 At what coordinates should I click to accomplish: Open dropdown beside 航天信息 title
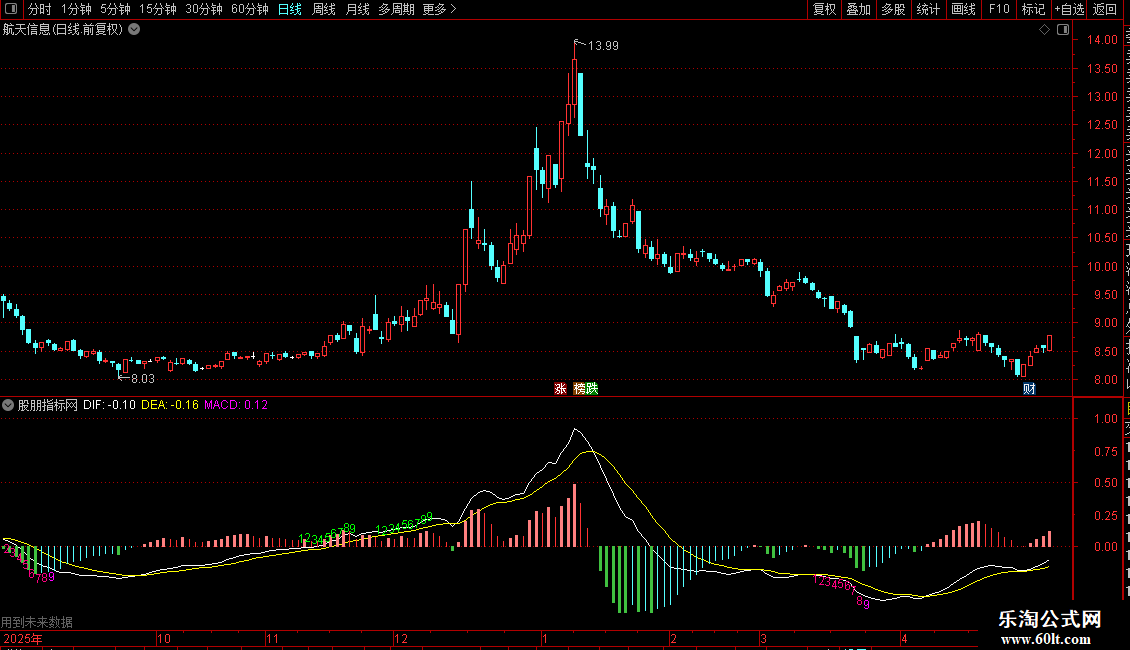pos(134,30)
